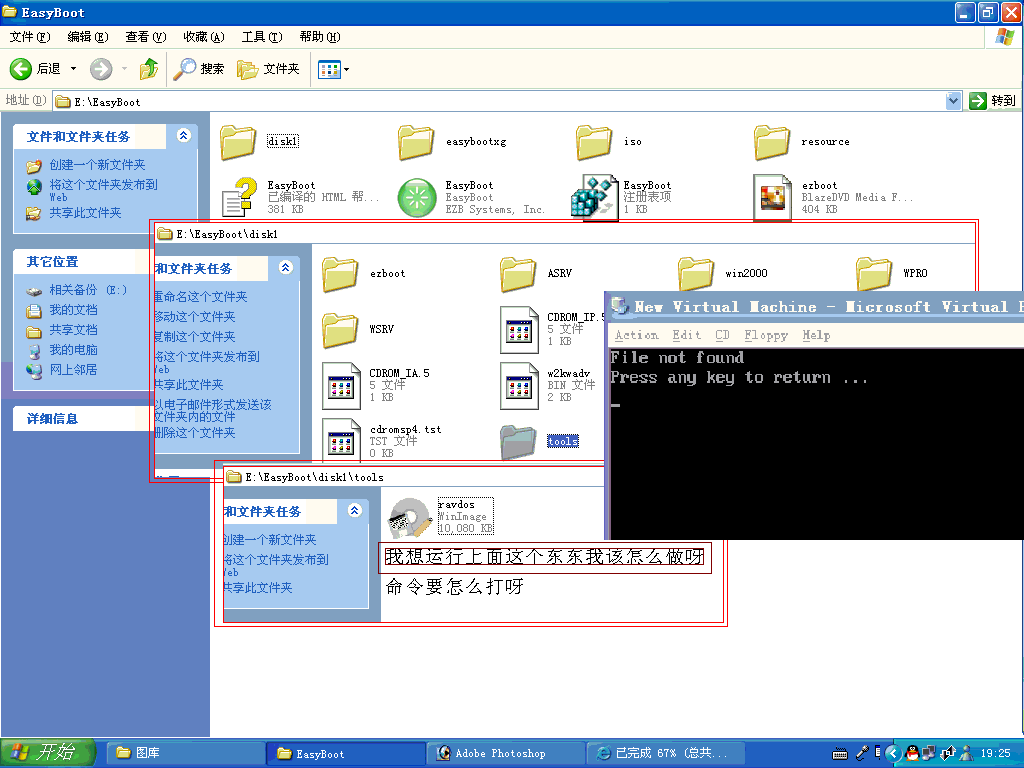This screenshot has height=768, width=1024.
Task: Select the green EasyBoot application icon
Action: (417, 197)
